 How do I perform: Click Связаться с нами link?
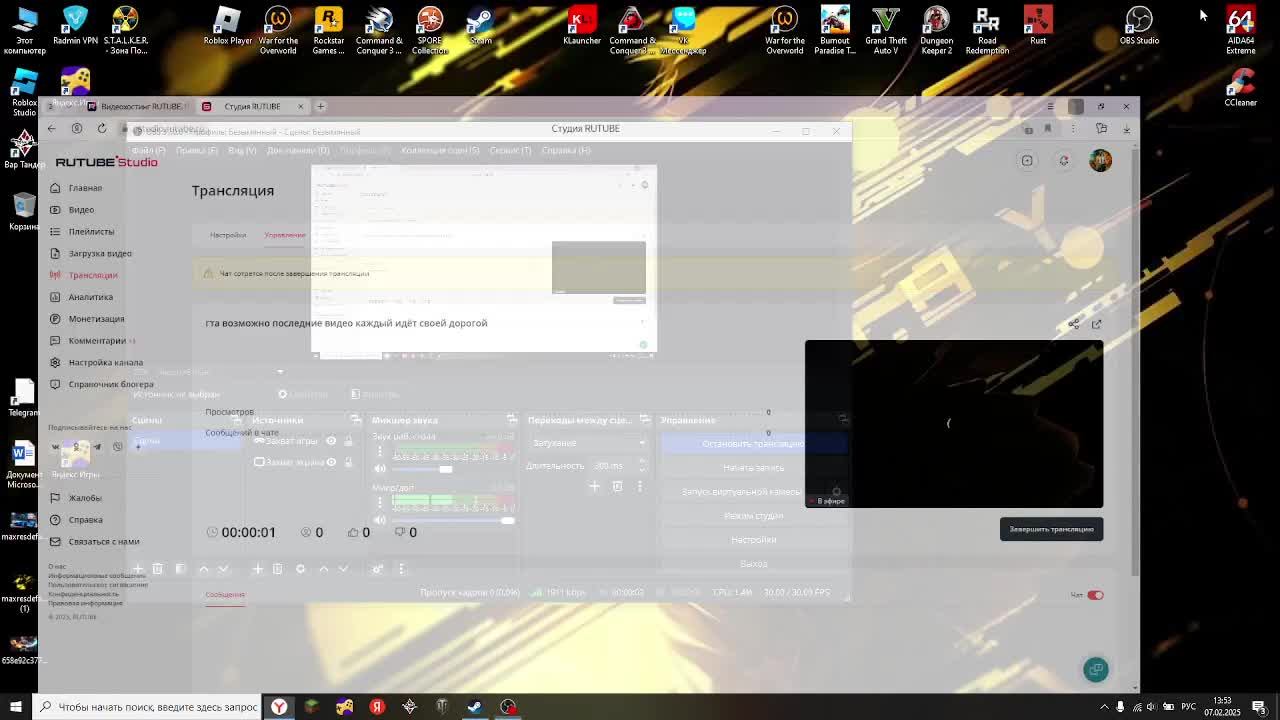tap(95, 542)
